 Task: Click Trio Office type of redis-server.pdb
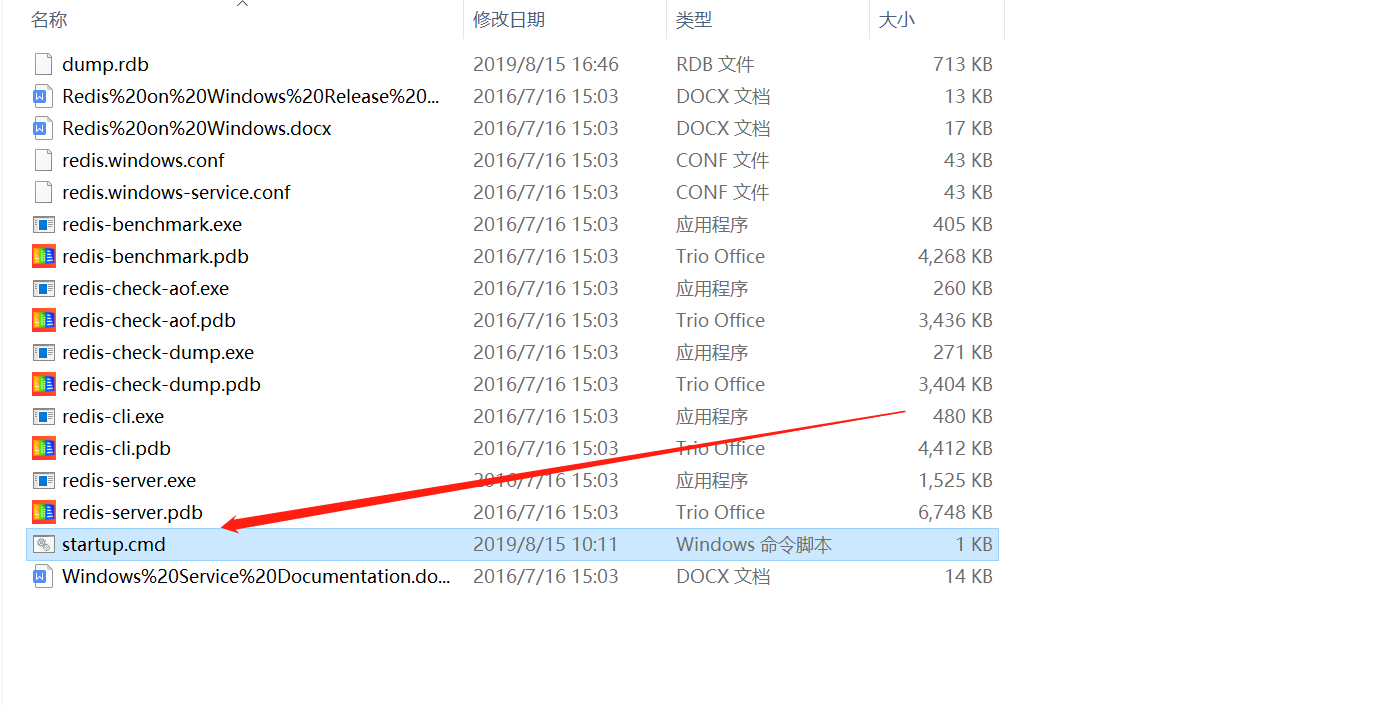tap(720, 512)
